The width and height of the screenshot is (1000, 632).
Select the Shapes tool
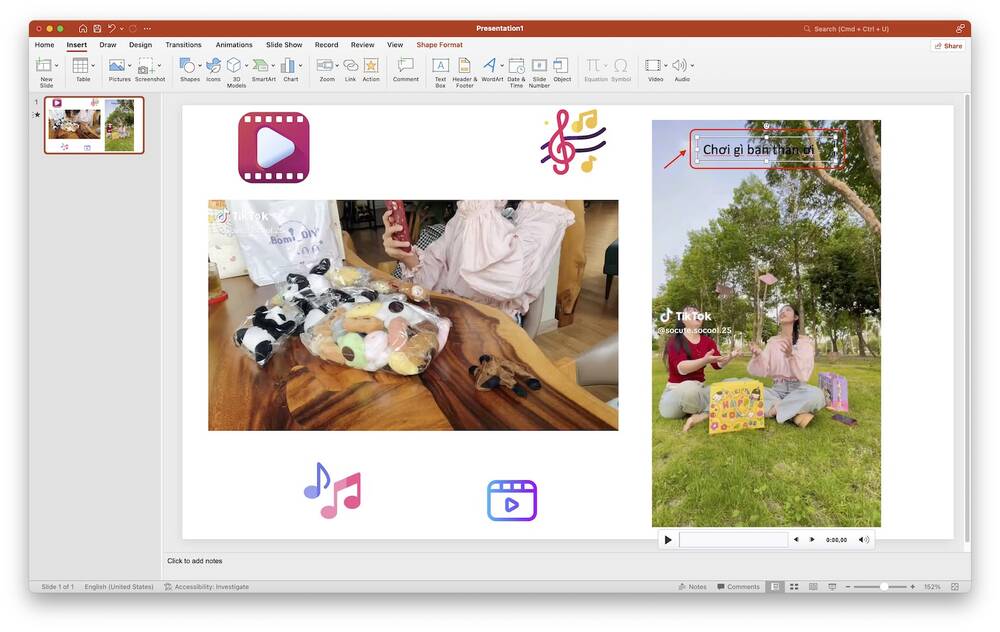pos(185,65)
